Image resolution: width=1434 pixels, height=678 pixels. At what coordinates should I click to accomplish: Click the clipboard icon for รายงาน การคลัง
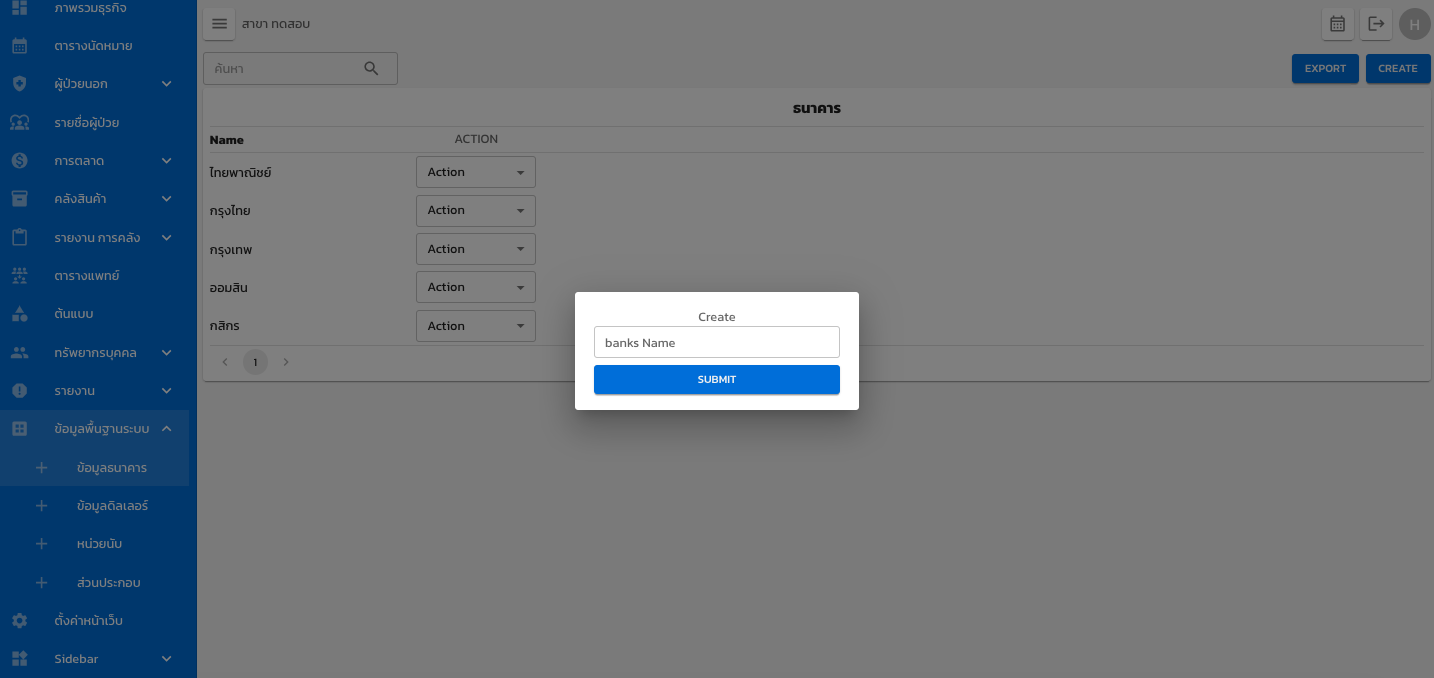click(19, 238)
